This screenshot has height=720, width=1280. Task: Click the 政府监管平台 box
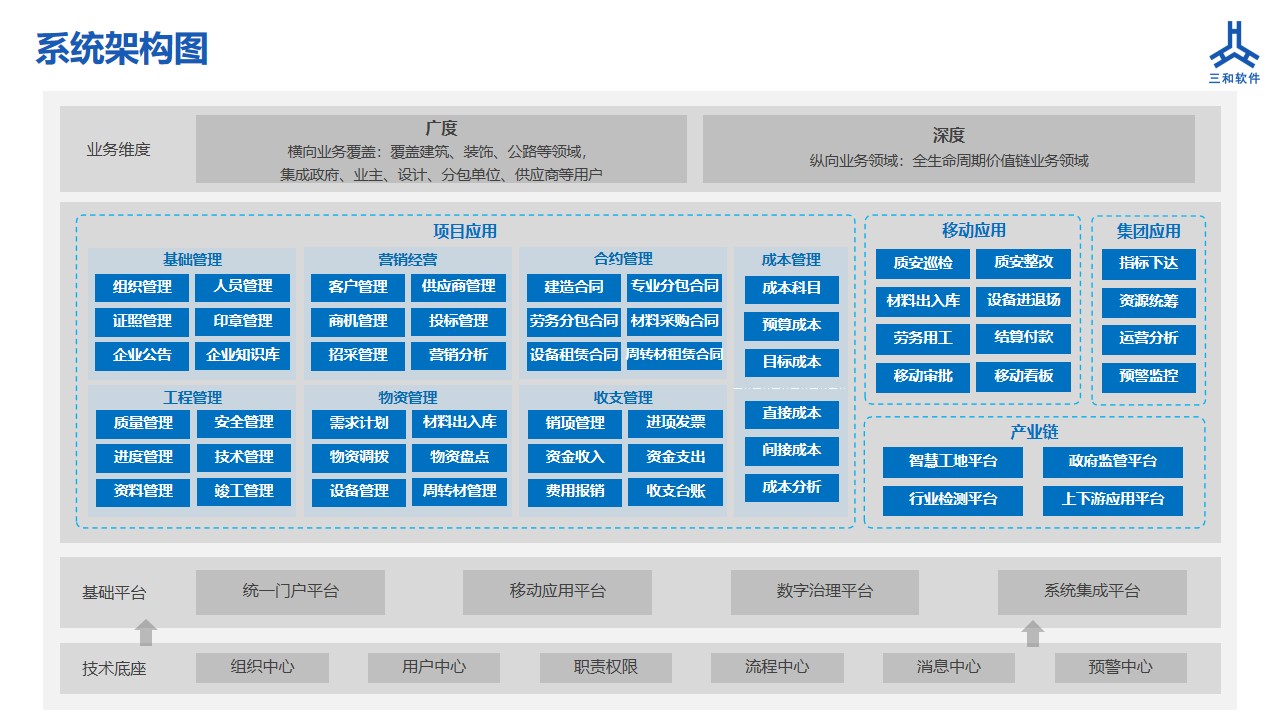1113,462
